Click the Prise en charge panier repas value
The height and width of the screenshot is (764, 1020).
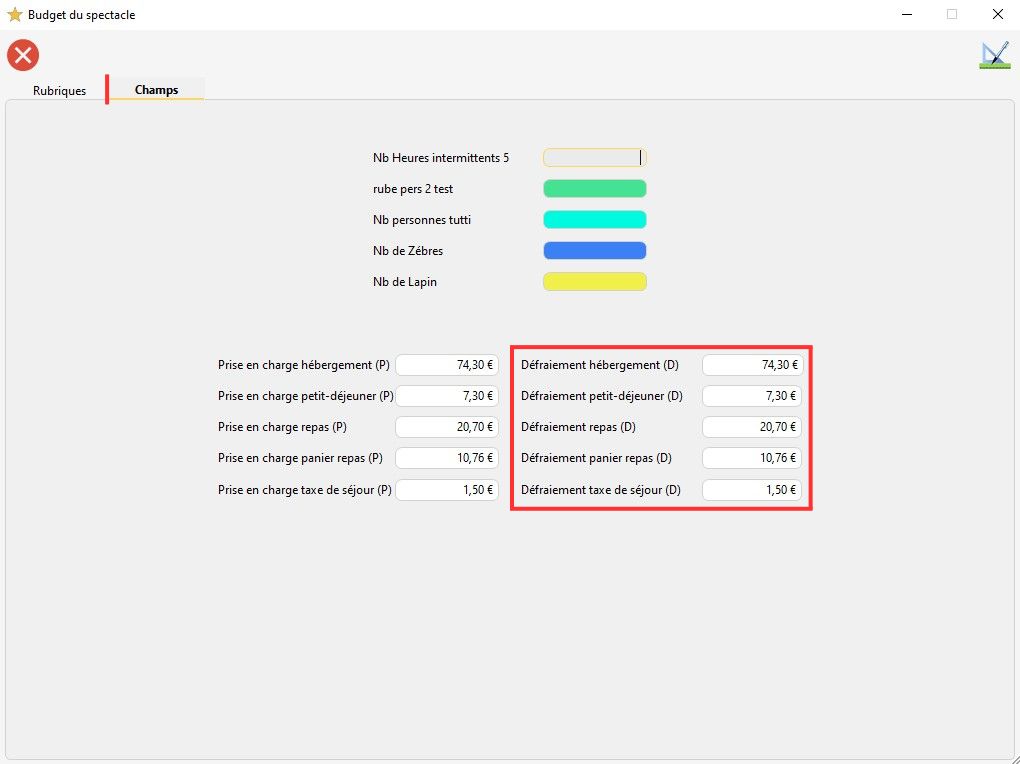(x=447, y=458)
